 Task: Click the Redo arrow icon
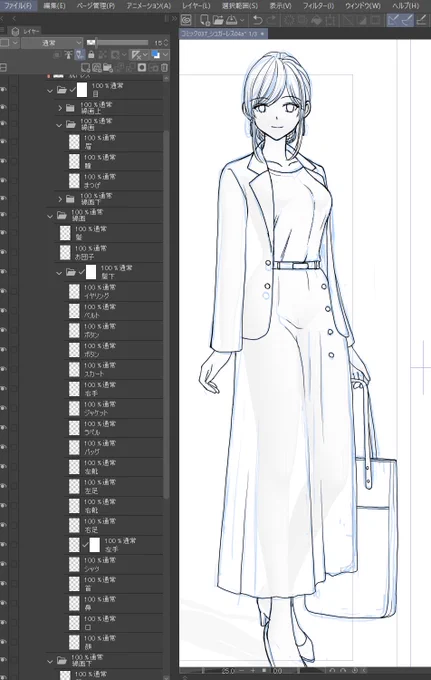pyautogui.click(x=271, y=20)
